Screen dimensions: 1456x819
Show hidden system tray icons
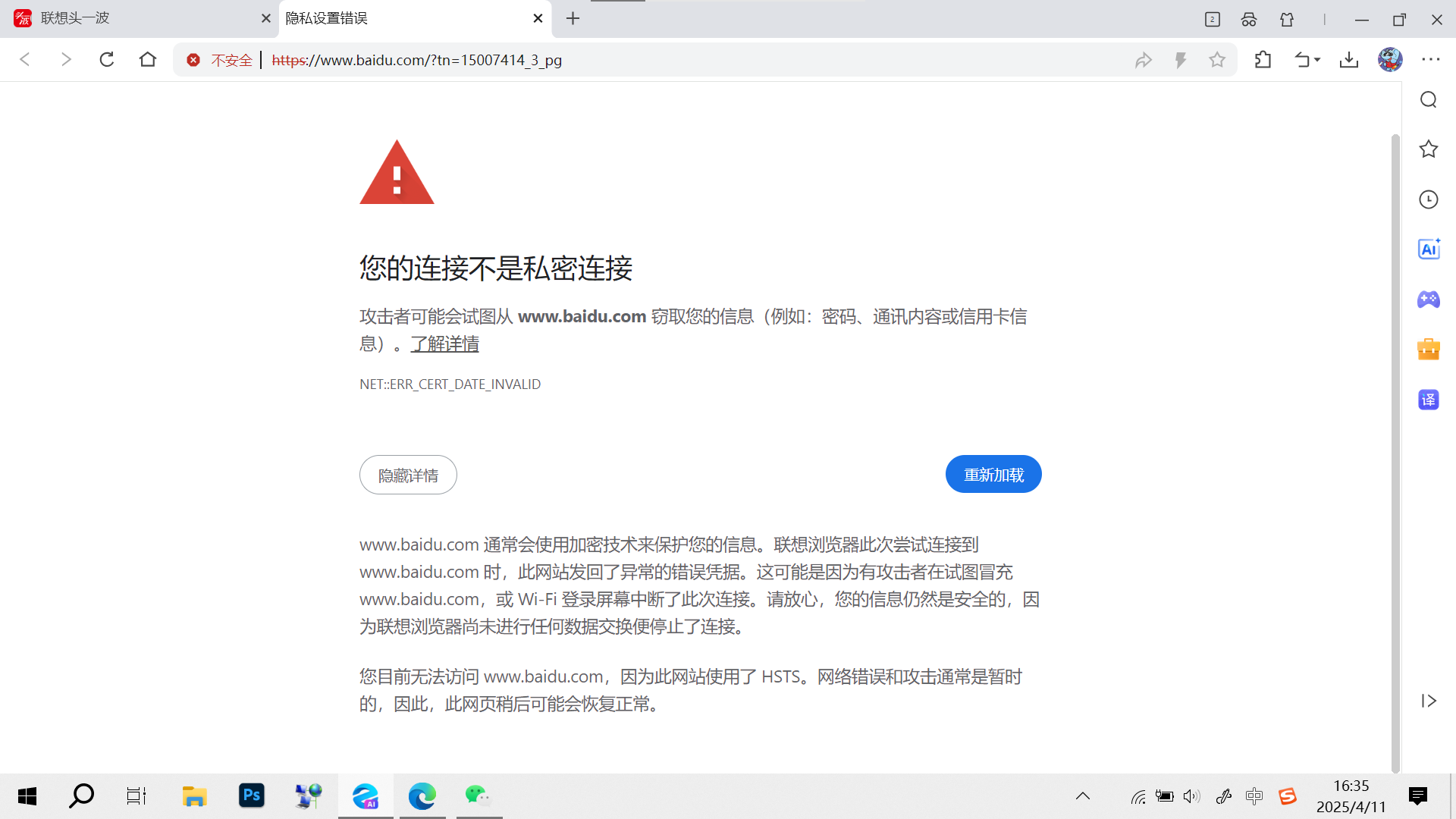click(x=1083, y=796)
